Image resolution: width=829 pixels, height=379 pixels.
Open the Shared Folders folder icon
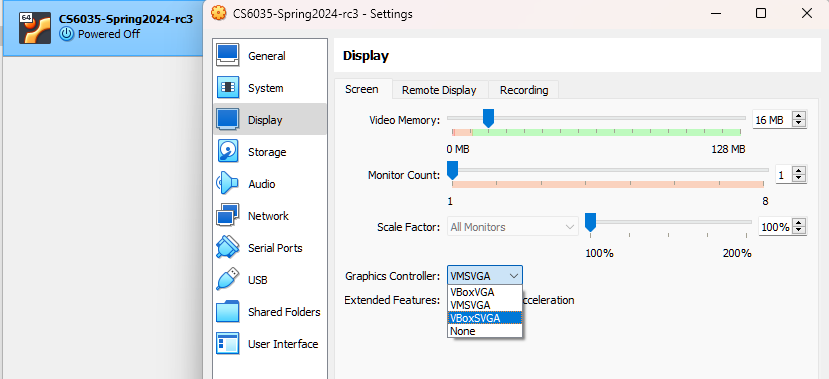(228, 311)
